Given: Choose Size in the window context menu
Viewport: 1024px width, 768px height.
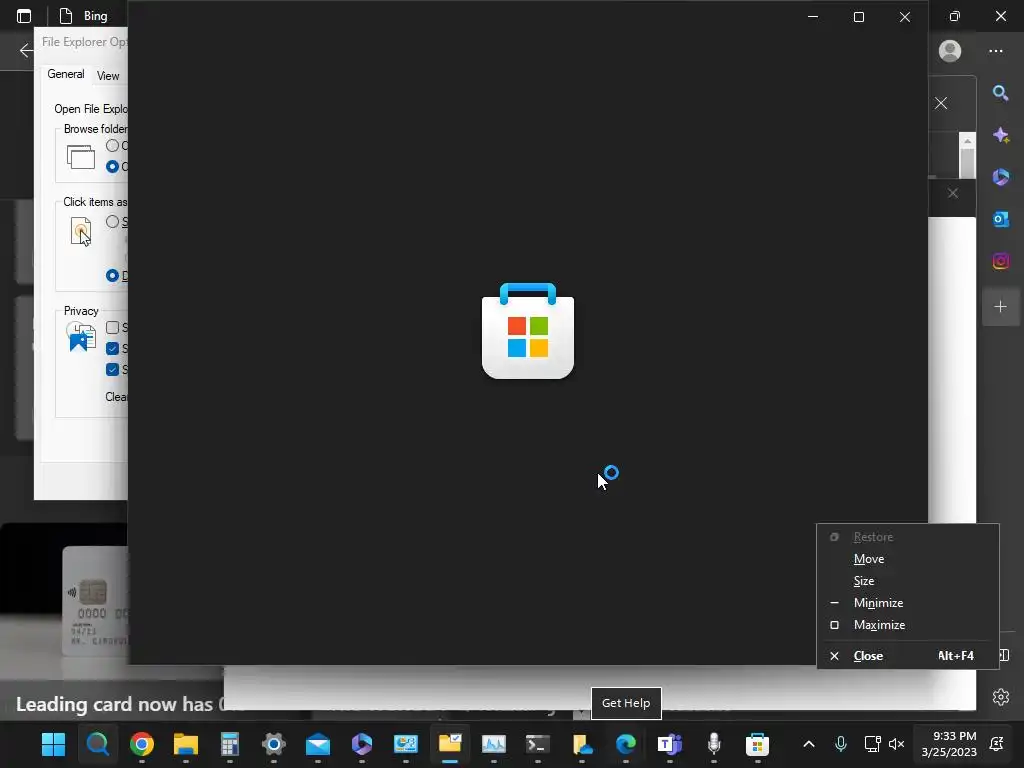Looking at the screenshot, I should [x=908, y=581].
